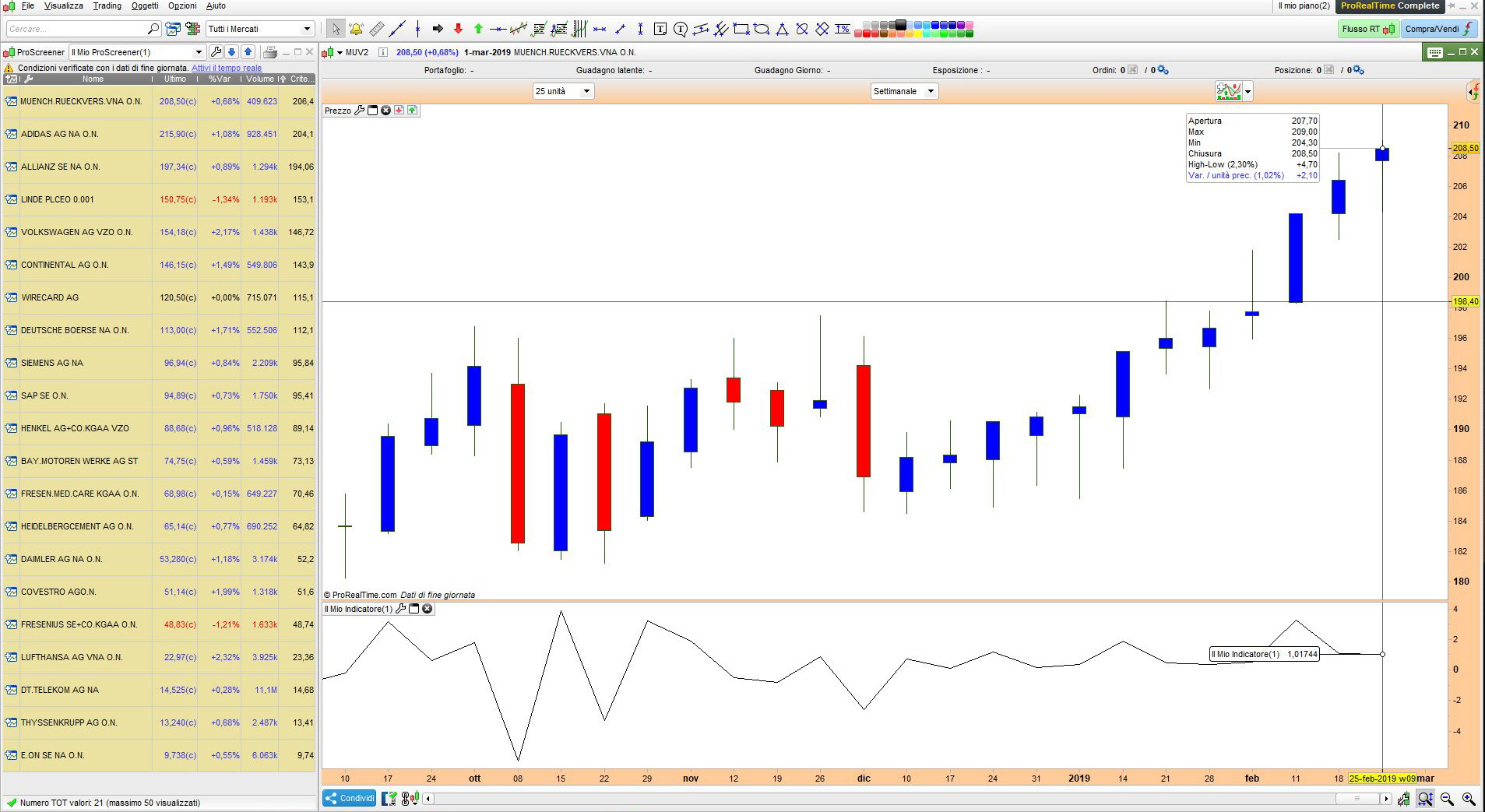
Task: Click the chart scrollbar left arrow
Action: click(429, 799)
